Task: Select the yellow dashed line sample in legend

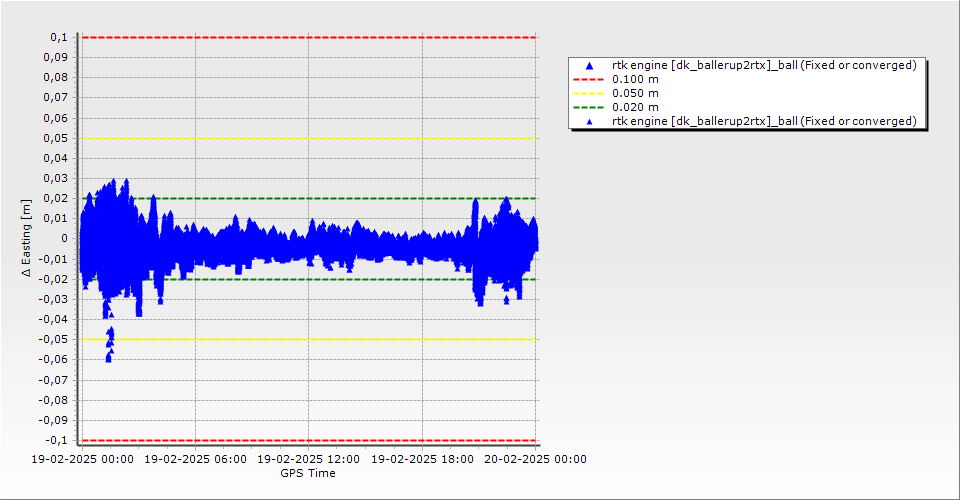Action: click(588, 94)
